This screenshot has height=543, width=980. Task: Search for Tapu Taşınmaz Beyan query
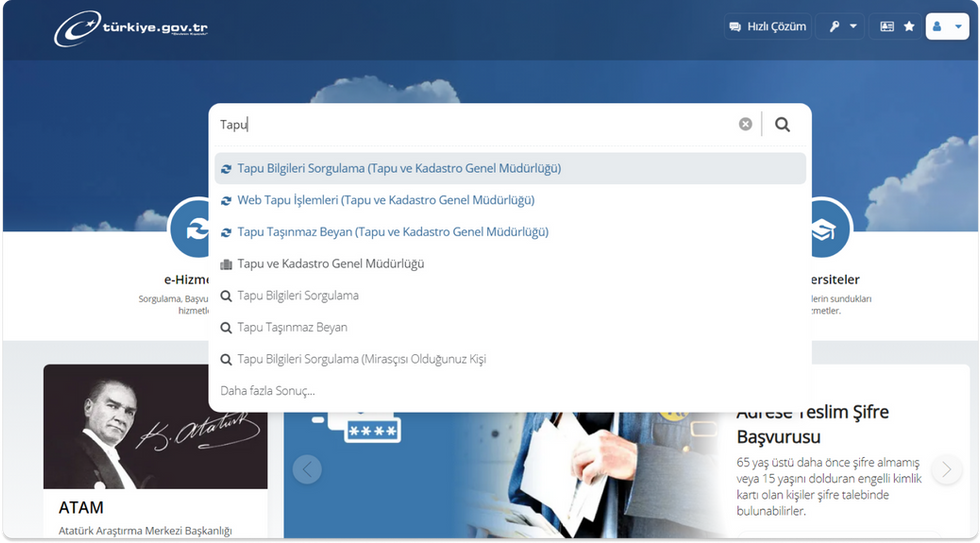tap(510, 327)
